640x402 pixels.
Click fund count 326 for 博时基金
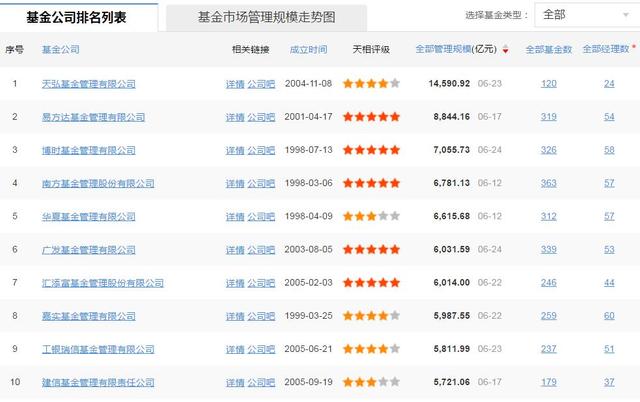point(549,150)
